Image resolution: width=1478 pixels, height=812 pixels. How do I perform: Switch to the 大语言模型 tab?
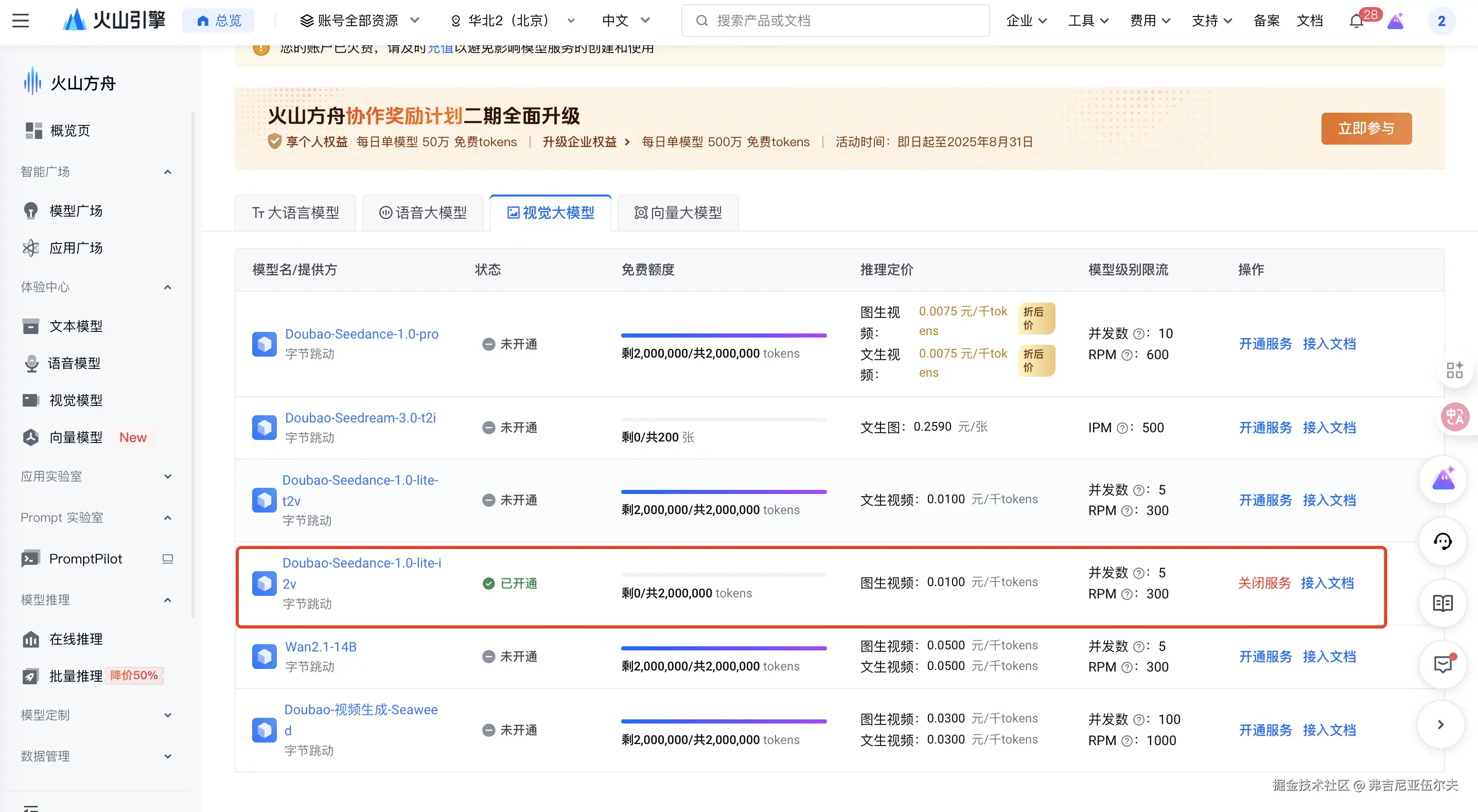[295, 213]
